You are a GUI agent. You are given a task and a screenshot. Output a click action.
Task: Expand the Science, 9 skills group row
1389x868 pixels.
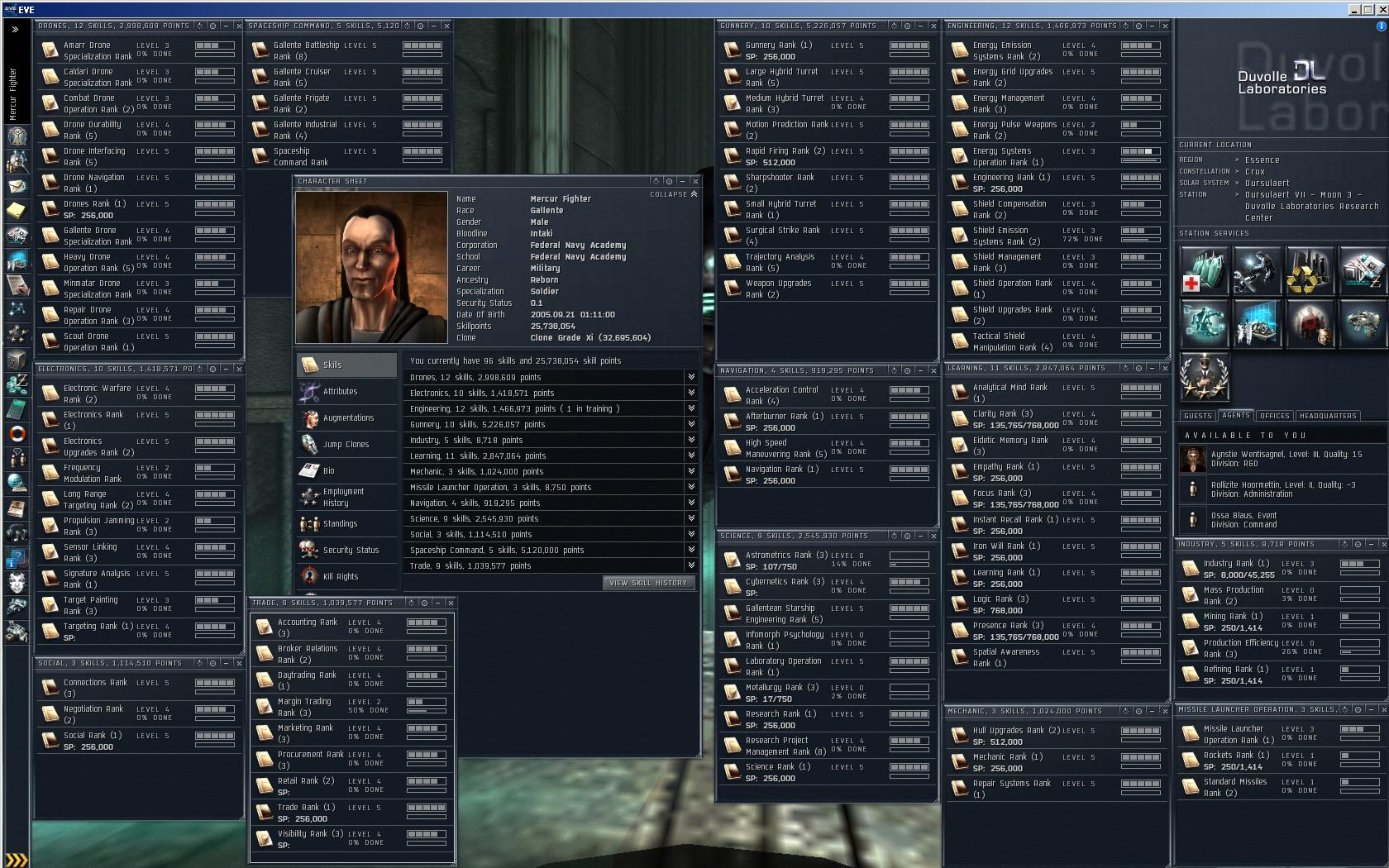(x=691, y=518)
